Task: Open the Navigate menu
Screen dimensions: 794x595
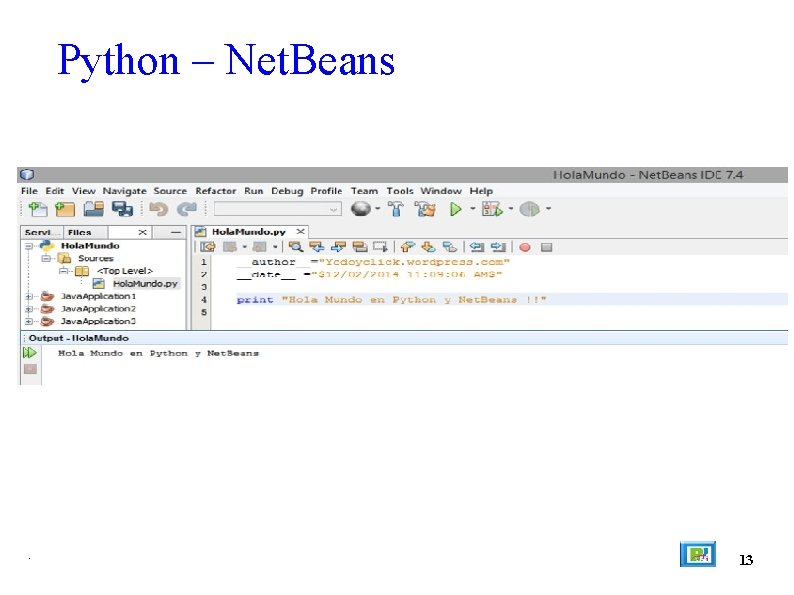Action: pyautogui.click(x=125, y=191)
